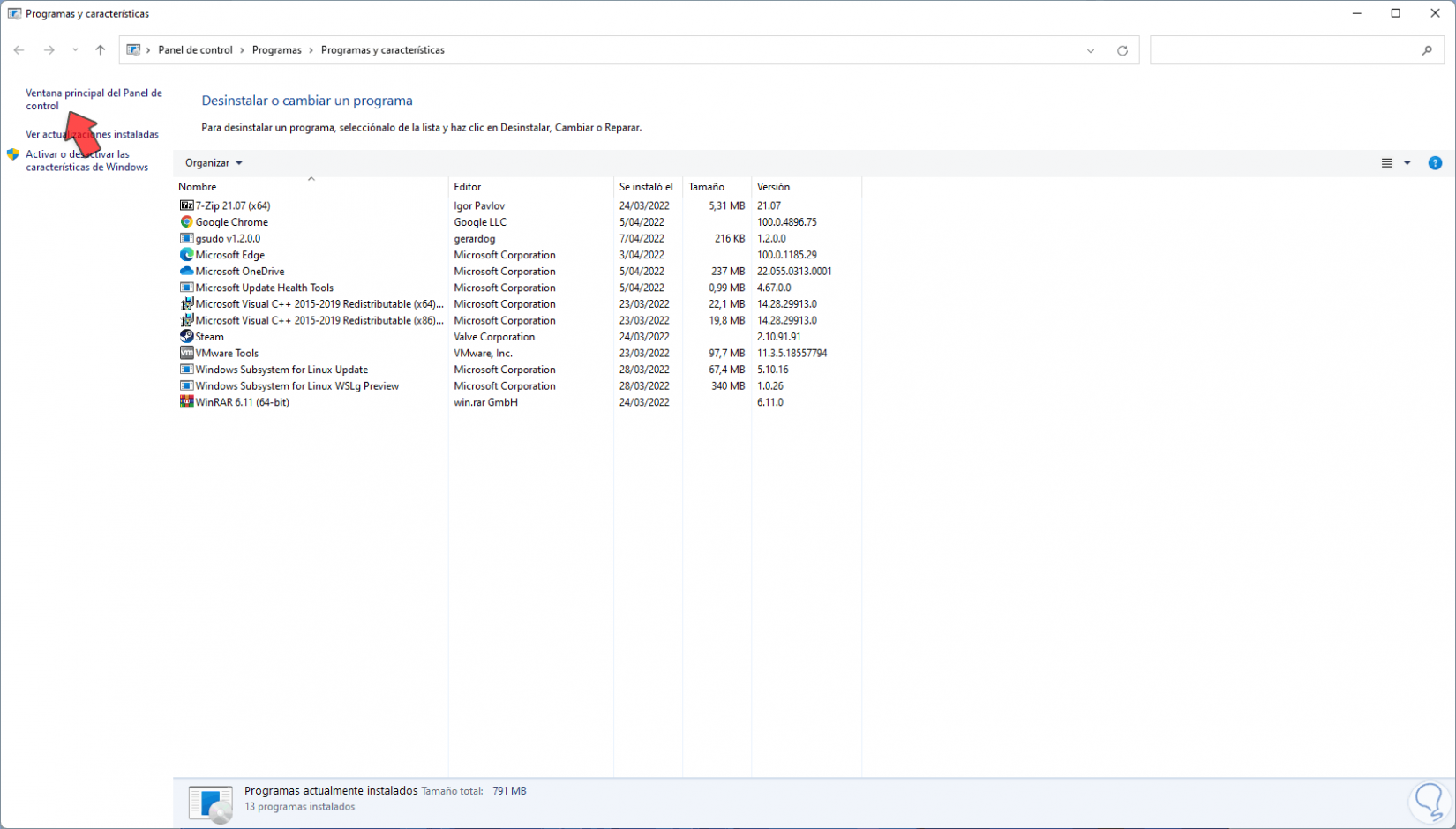Click the window title bar program icon
This screenshot has height=829, width=1456.
[14, 13]
